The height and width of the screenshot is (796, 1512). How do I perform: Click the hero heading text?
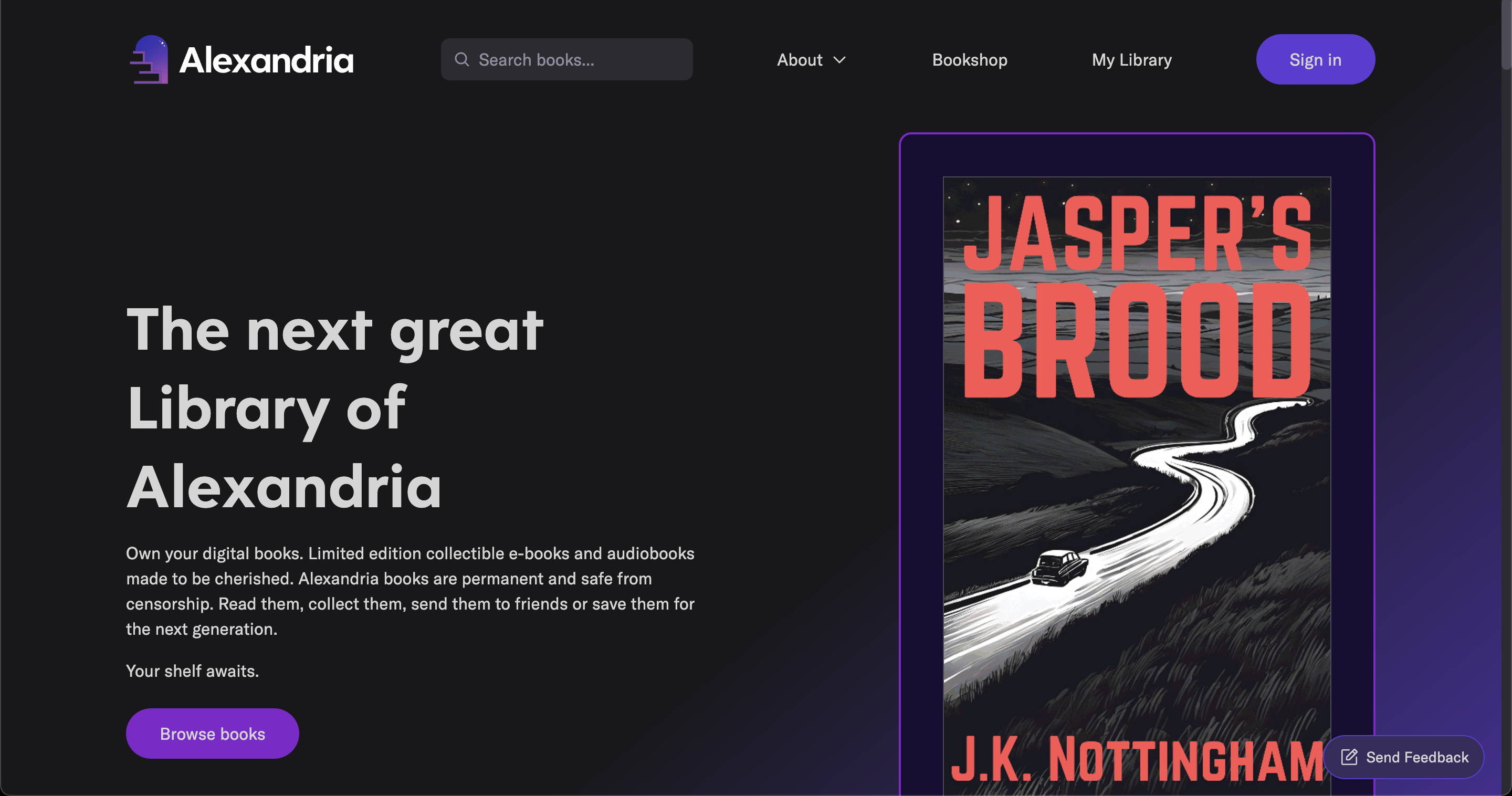[335, 407]
